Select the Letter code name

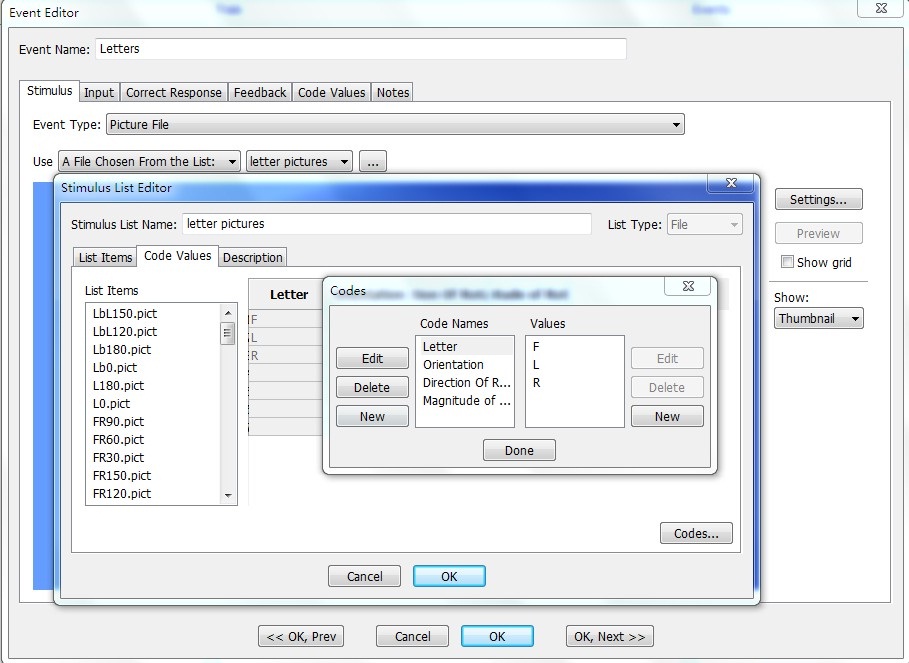pyautogui.click(x=465, y=347)
